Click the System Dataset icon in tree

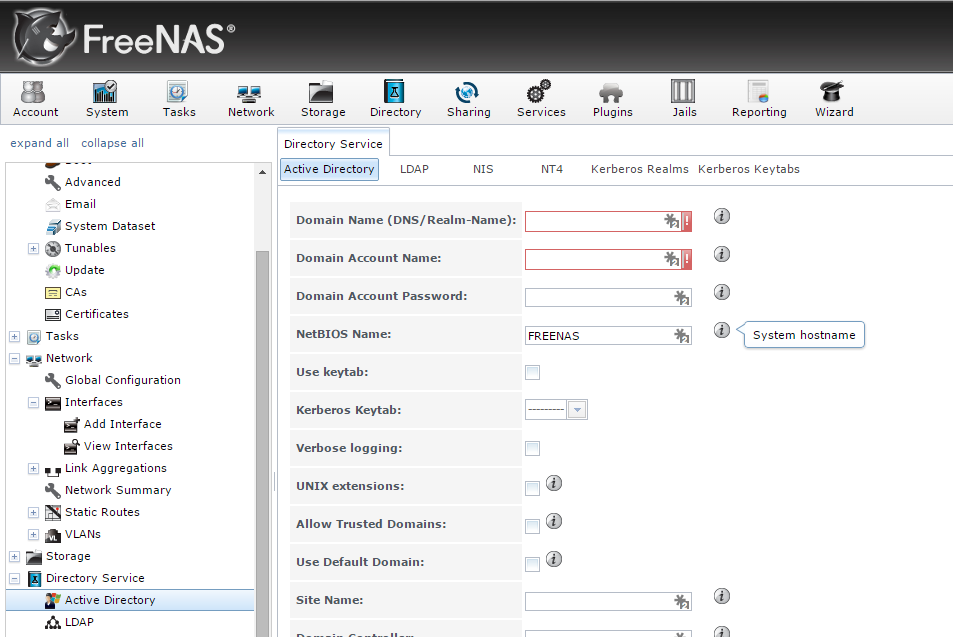[x=53, y=226]
